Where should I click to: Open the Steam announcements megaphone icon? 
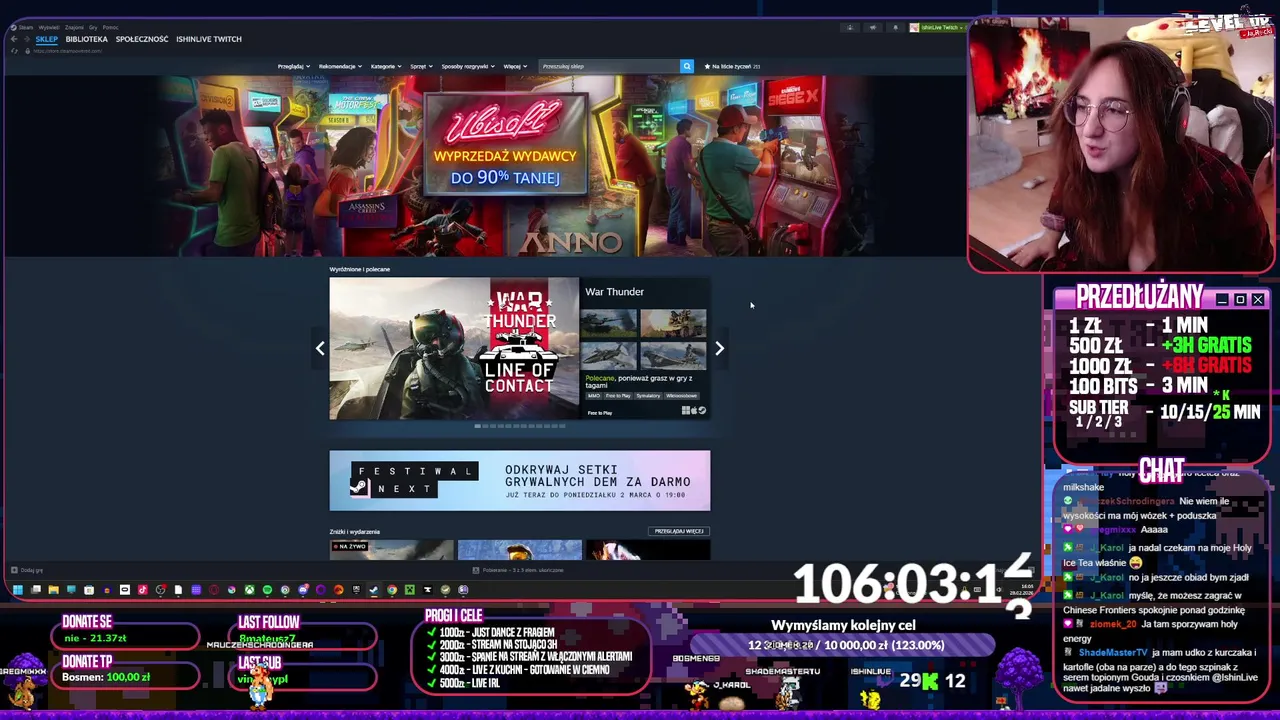873,28
